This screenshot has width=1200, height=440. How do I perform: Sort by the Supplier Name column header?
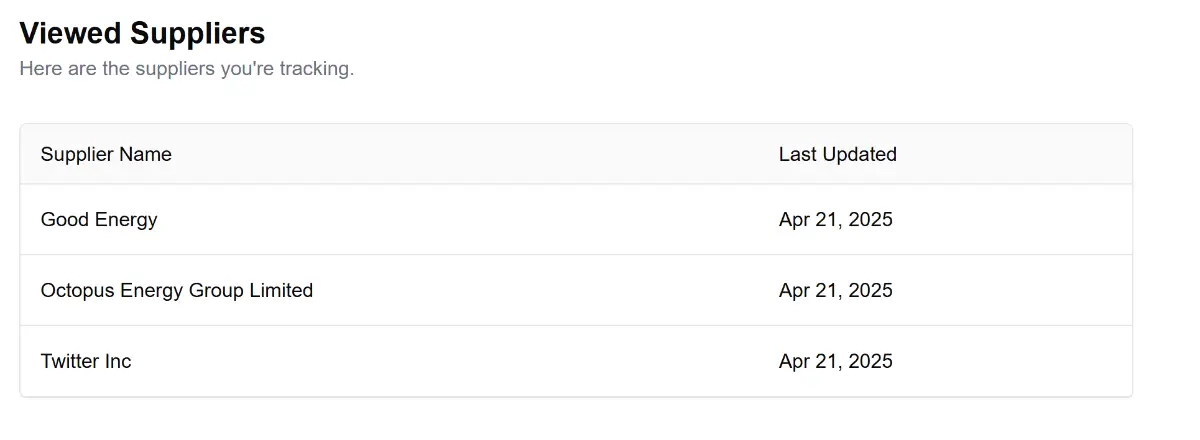tap(106, 154)
